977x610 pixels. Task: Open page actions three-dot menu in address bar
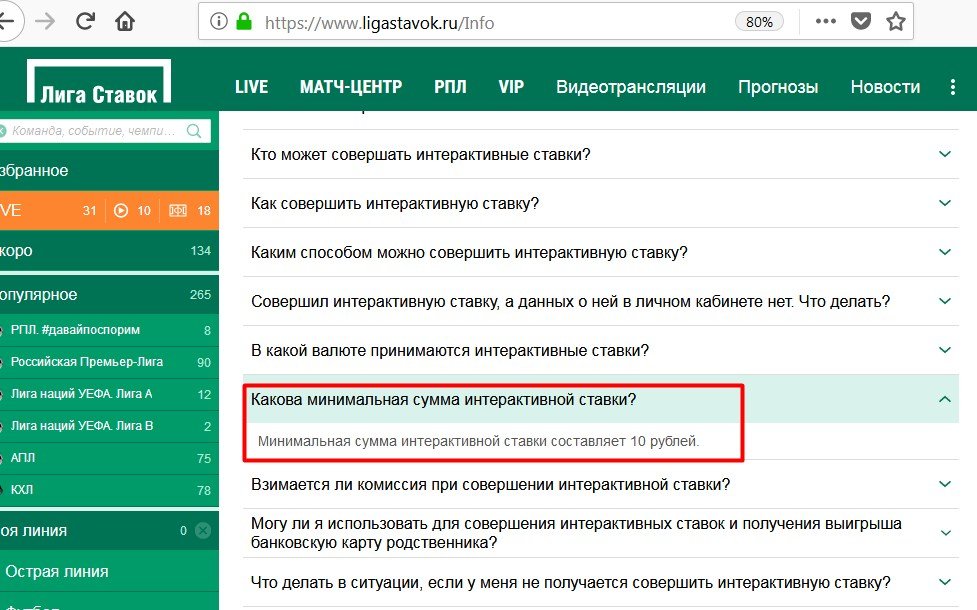point(825,21)
